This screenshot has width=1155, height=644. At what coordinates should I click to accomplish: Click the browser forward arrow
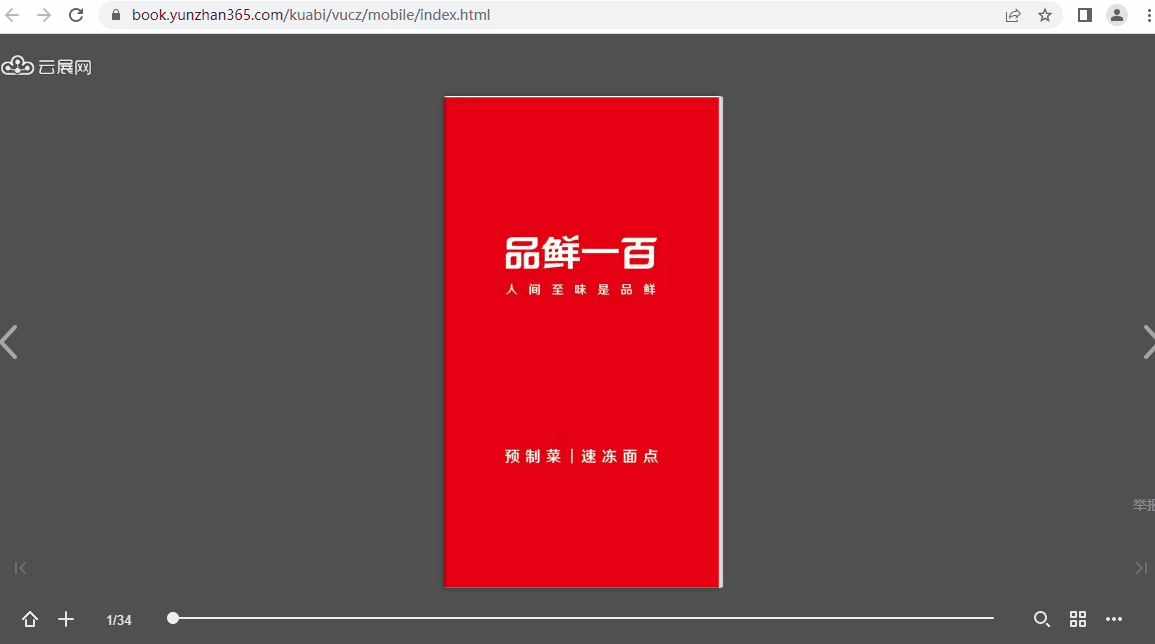pos(44,15)
